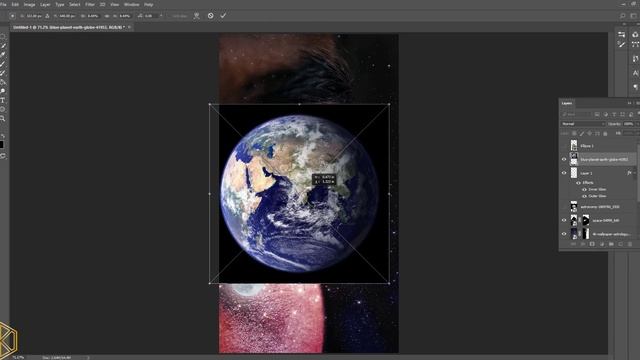Select the Brush tool
This screenshot has width=640, height=360.
pyautogui.click(x=3, y=64)
